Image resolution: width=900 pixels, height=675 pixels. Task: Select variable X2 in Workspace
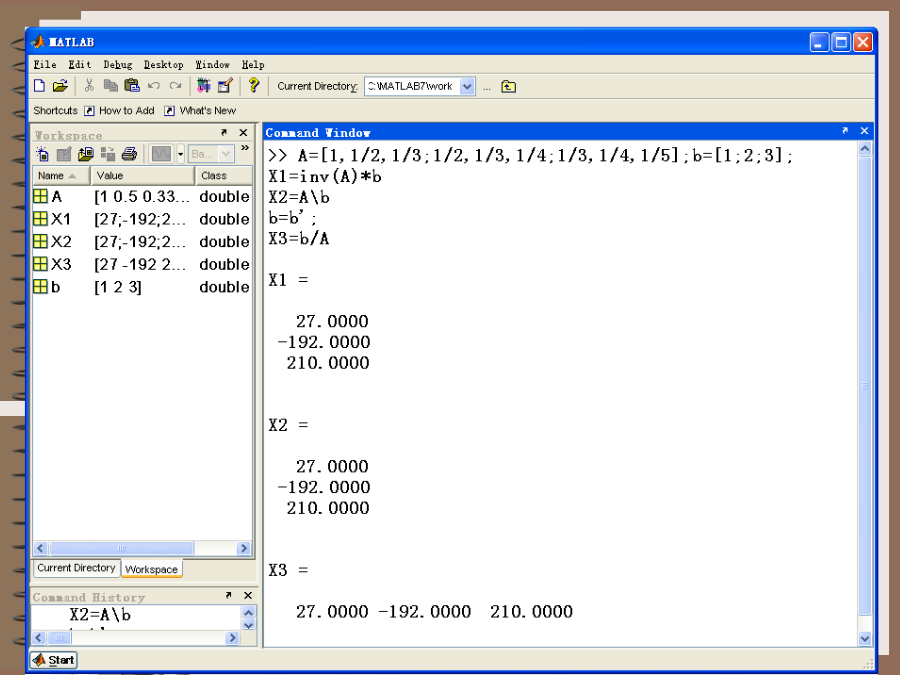[x=142, y=242]
